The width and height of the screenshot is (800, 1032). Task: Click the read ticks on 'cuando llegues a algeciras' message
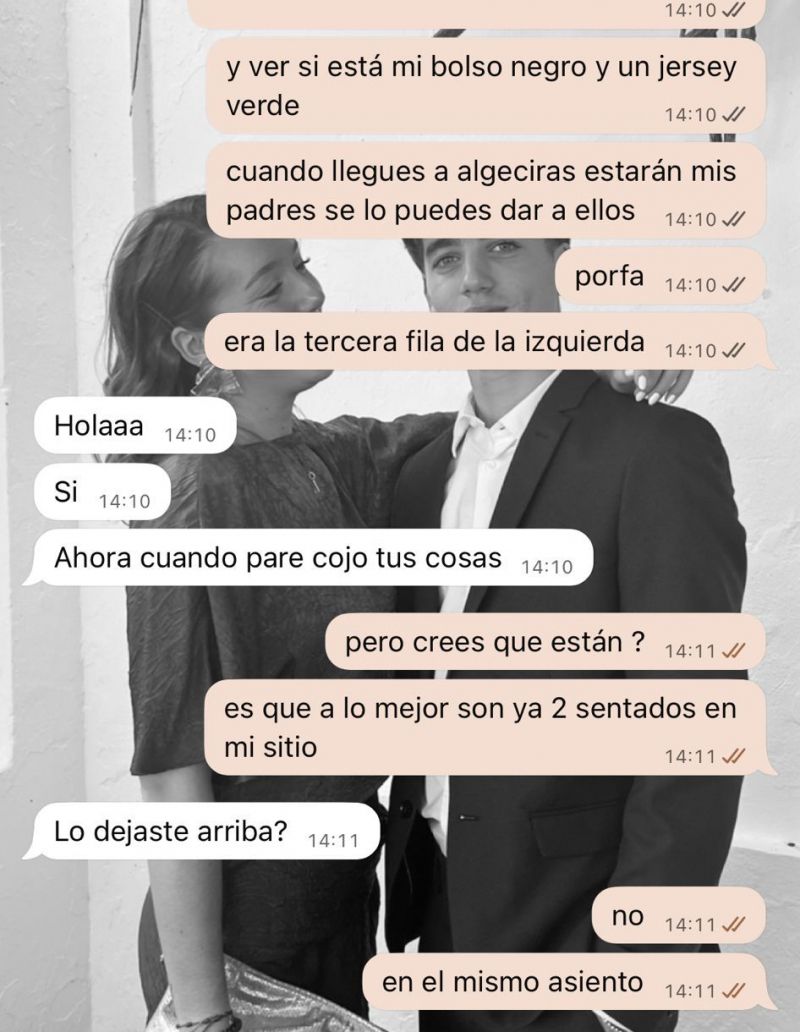[734, 219]
